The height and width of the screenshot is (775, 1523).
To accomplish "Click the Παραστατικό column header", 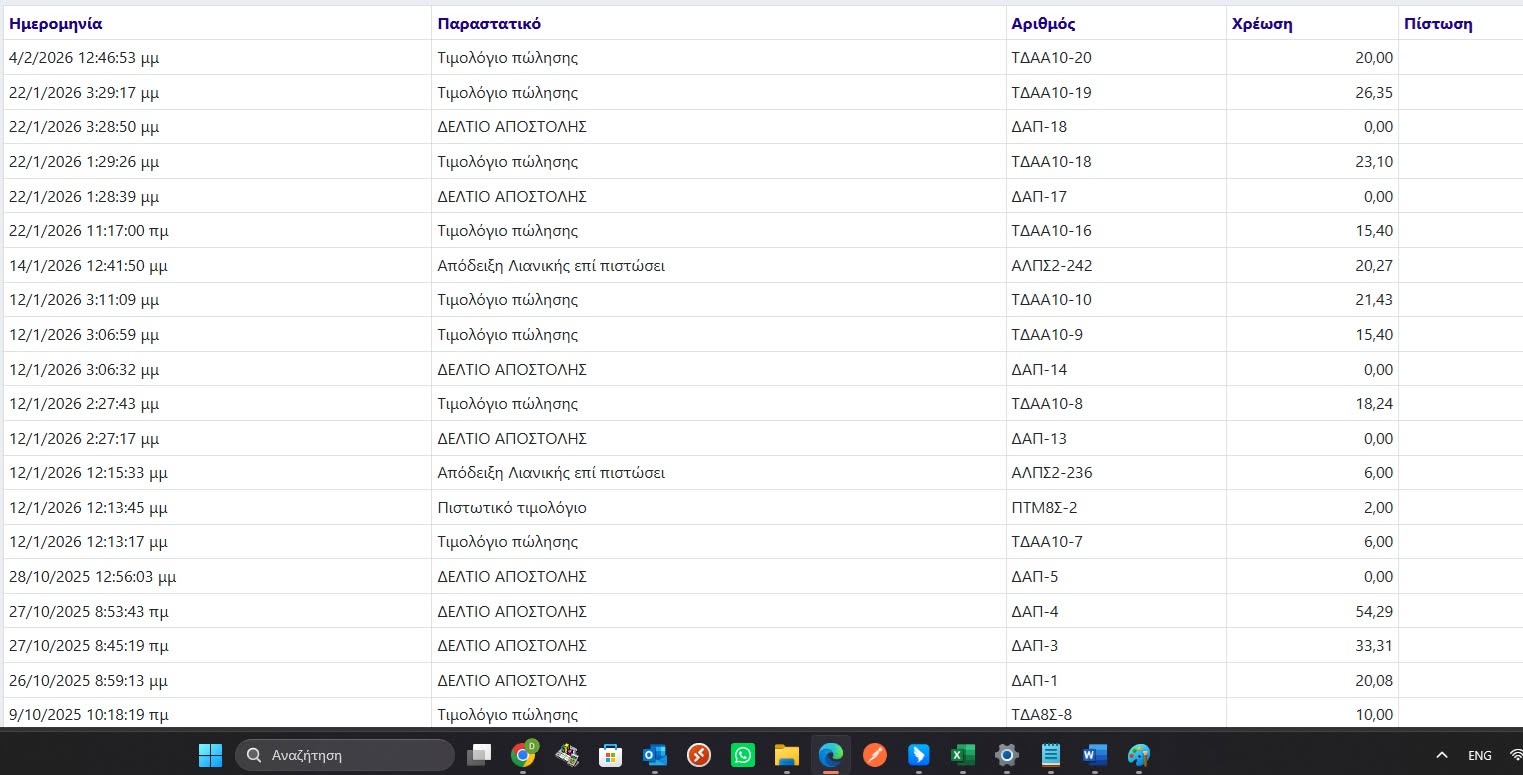I will click(489, 24).
